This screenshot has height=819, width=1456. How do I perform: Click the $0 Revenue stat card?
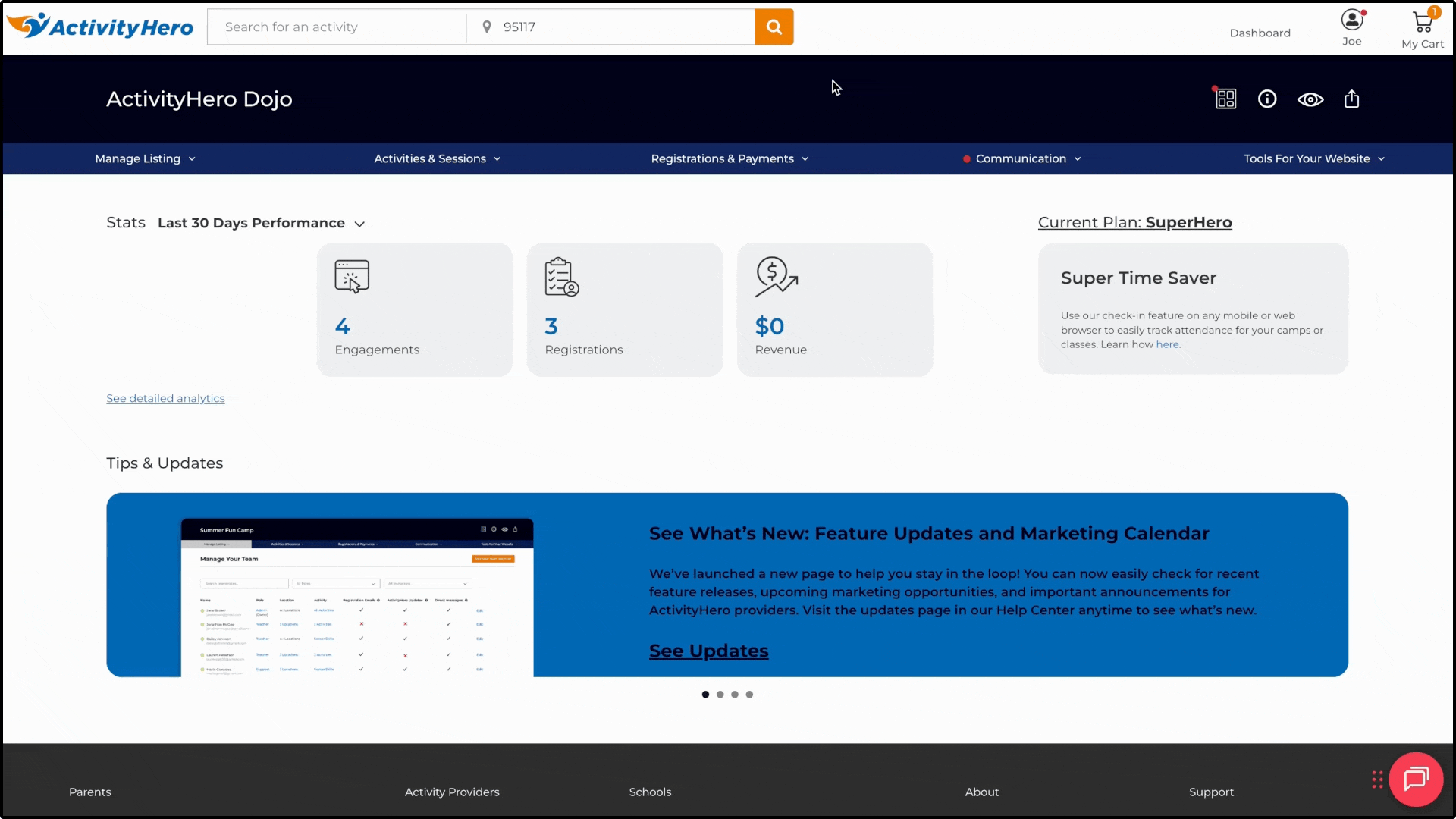click(x=834, y=309)
